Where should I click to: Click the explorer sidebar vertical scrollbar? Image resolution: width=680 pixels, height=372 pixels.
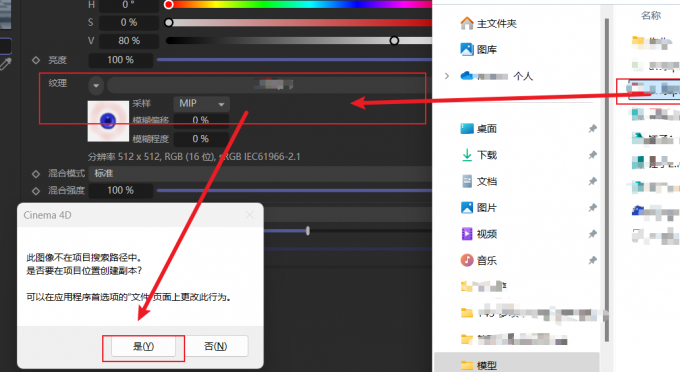point(607,180)
